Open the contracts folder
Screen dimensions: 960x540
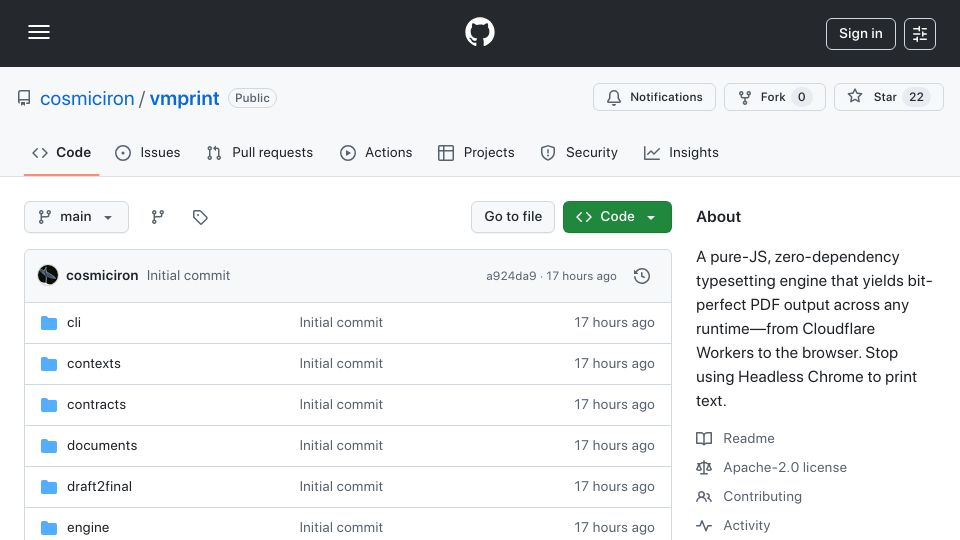(96, 405)
